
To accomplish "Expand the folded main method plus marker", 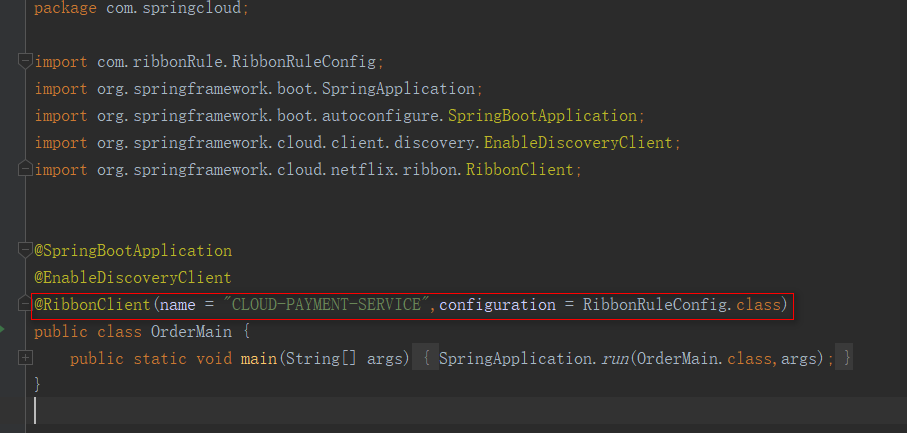I will click(25, 358).
